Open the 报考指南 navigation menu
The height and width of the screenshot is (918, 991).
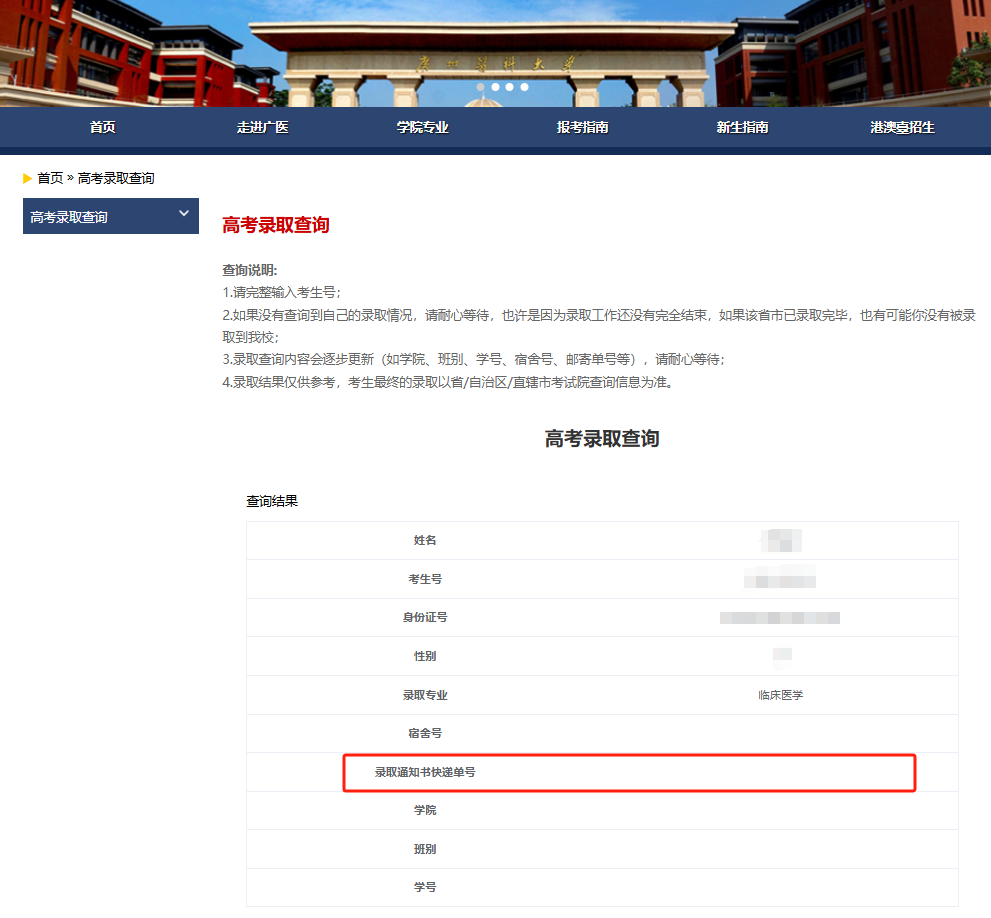point(583,127)
